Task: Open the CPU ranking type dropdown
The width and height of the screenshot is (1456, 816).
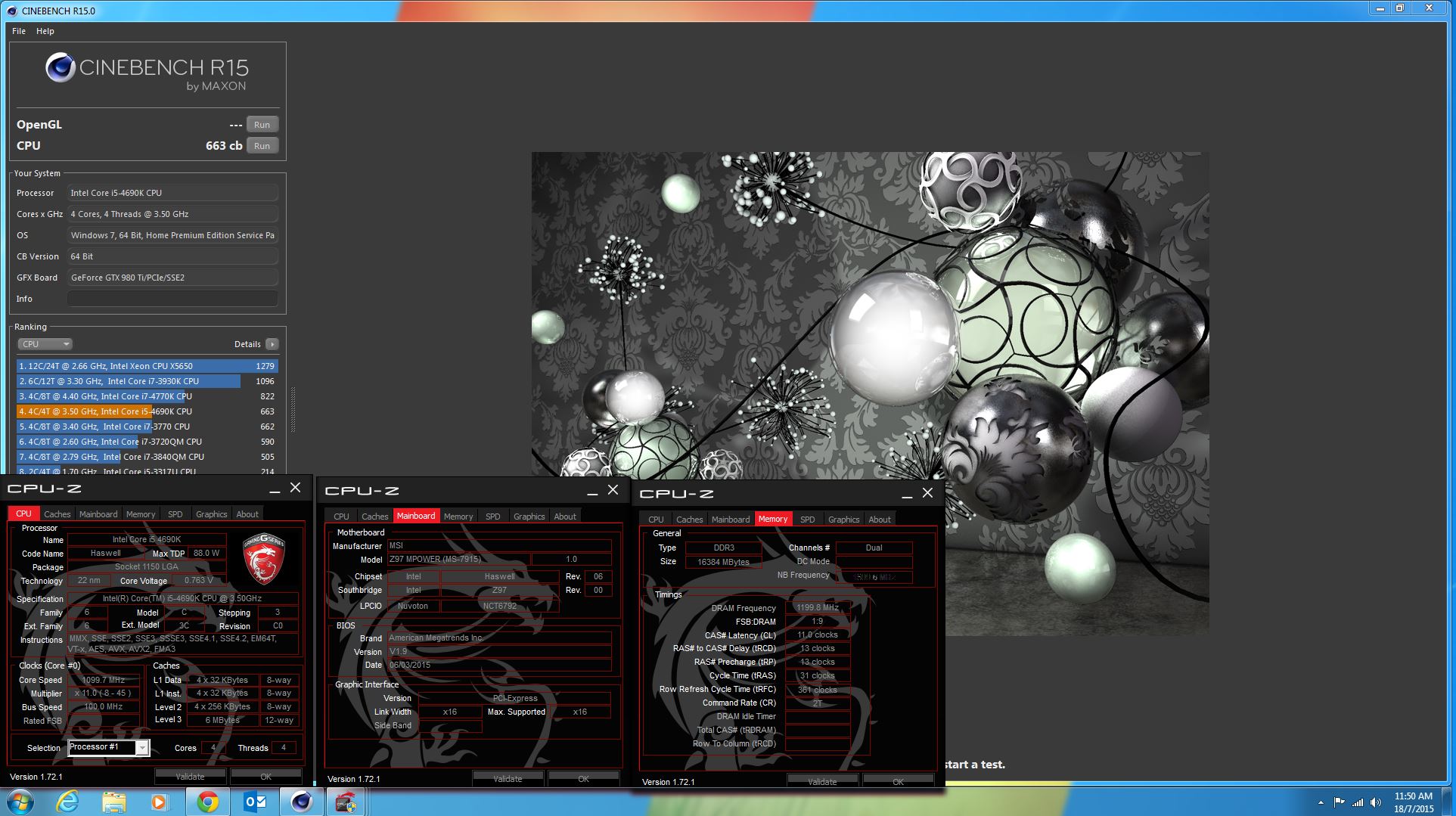Action: (45, 344)
